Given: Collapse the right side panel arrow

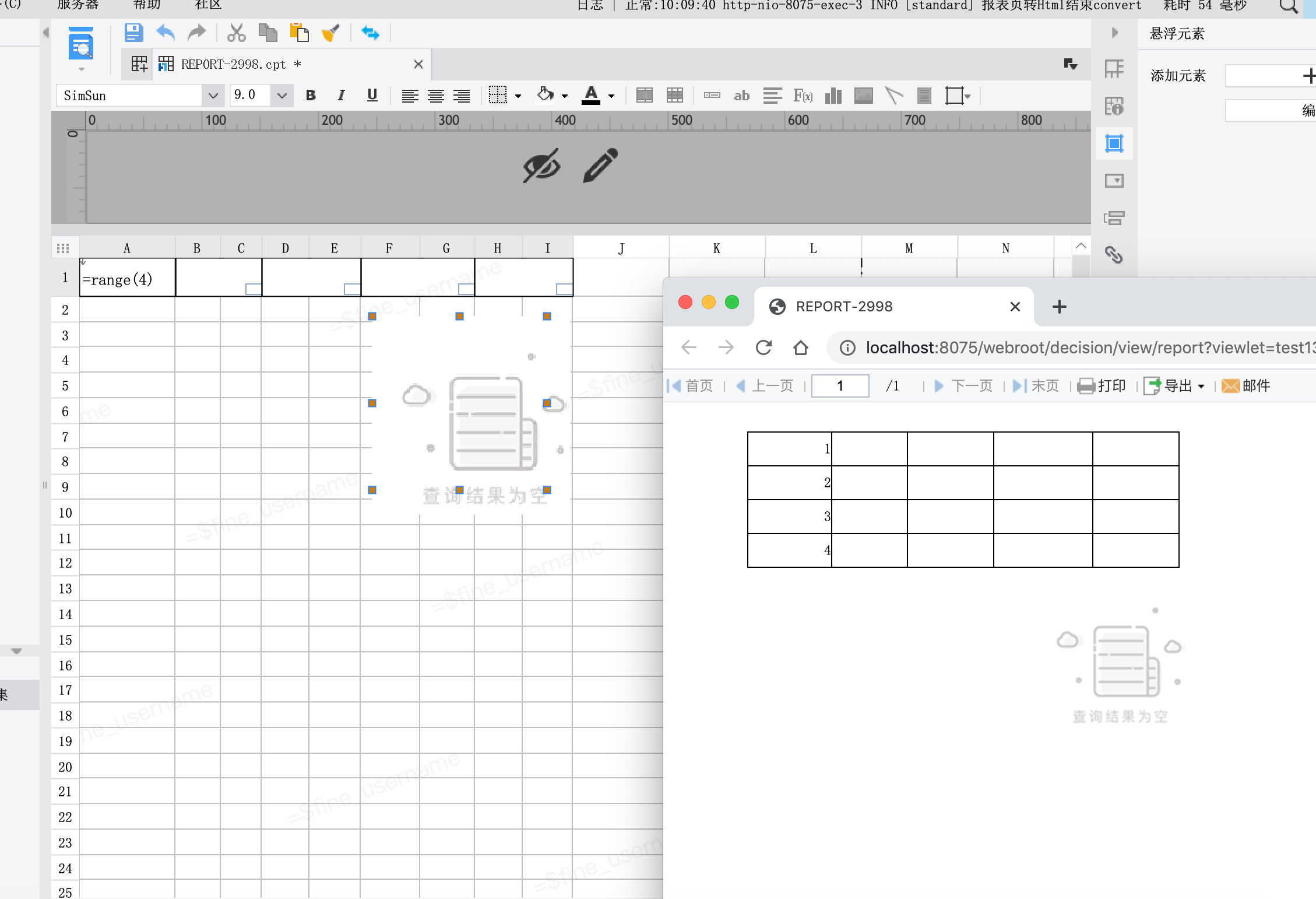Looking at the screenshot, I should click(1114, 33).
